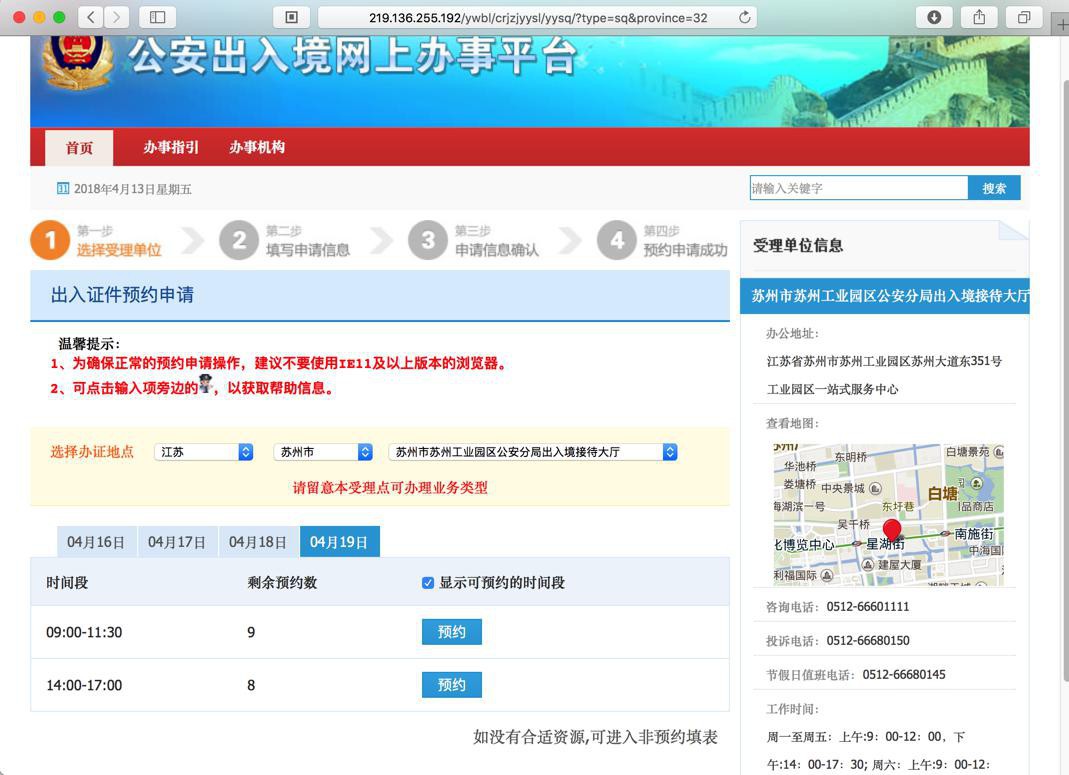Click the 14:00-17:00 time slot text
Image resolution: width=1069 pixels, height=775 pixels.
[x=84, y=686]
